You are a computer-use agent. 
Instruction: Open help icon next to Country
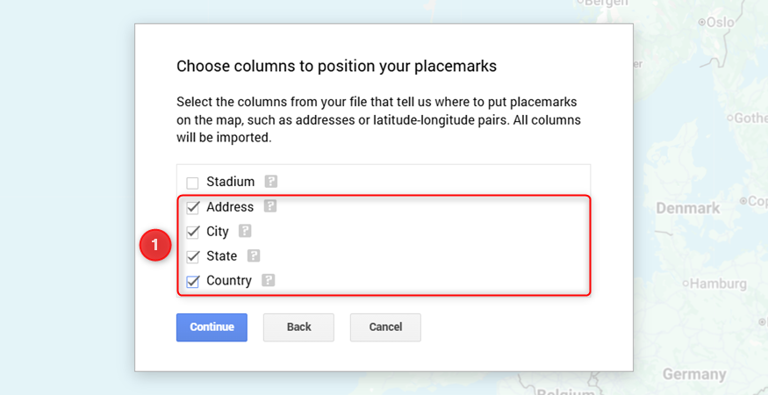[x=268, y=280]
